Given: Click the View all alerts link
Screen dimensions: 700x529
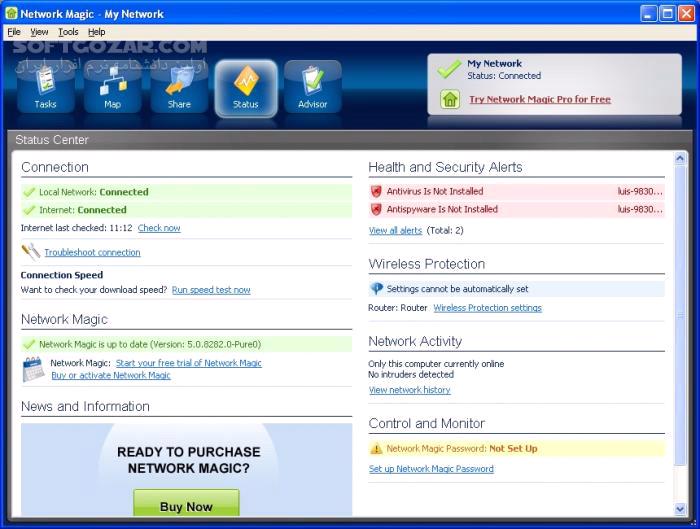Looking at the screenshot, I should [396, 231].
